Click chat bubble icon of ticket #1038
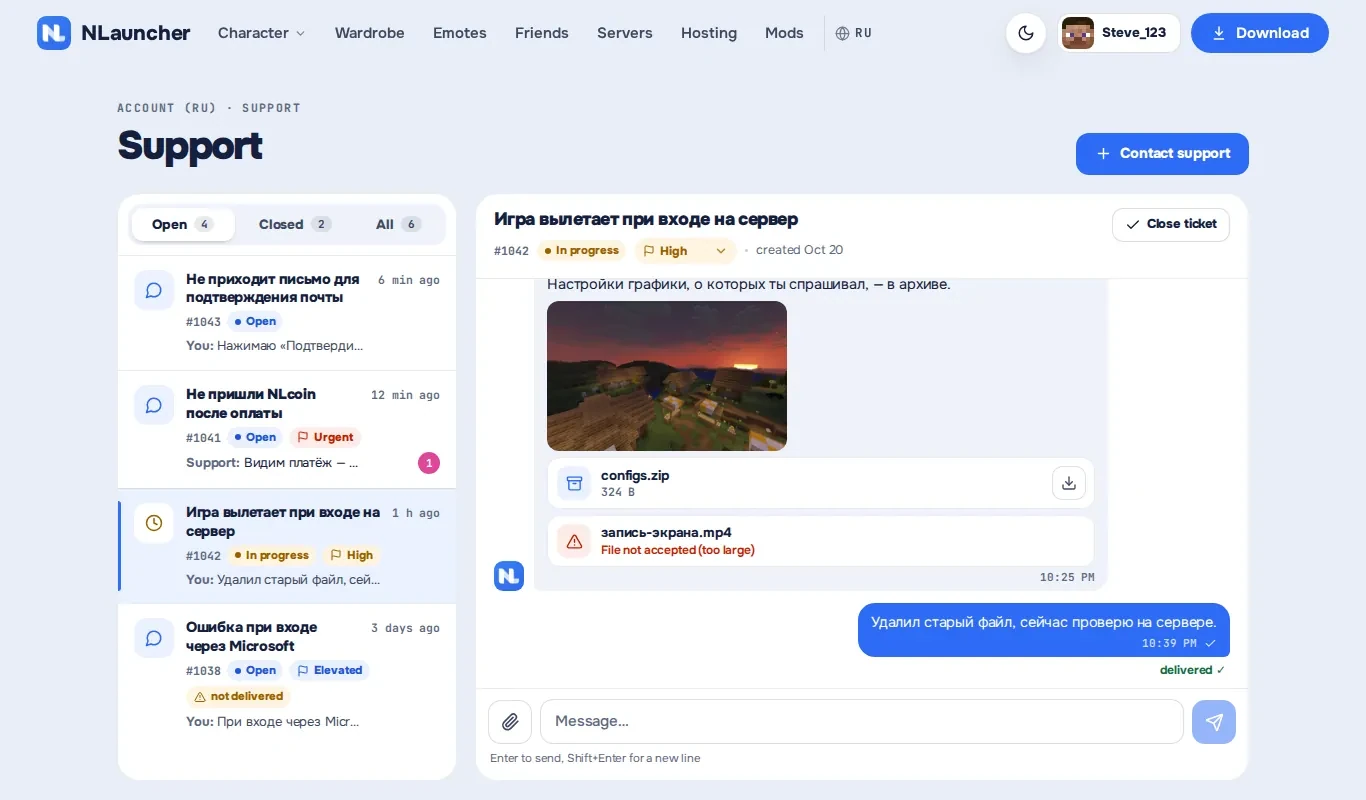The height and width of the screenshot is (800, 1366). coord(154,638)
